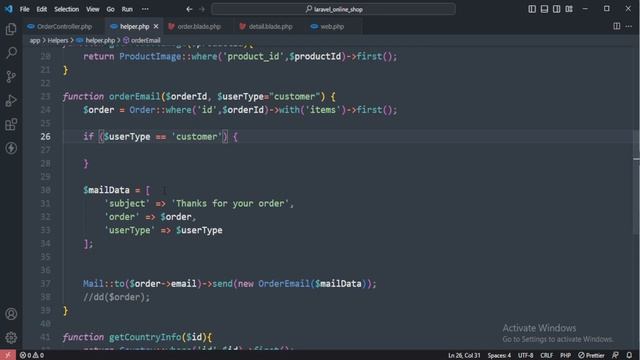Click ProductImage in the return statement

pyautogui.click(x=150, y=56)
